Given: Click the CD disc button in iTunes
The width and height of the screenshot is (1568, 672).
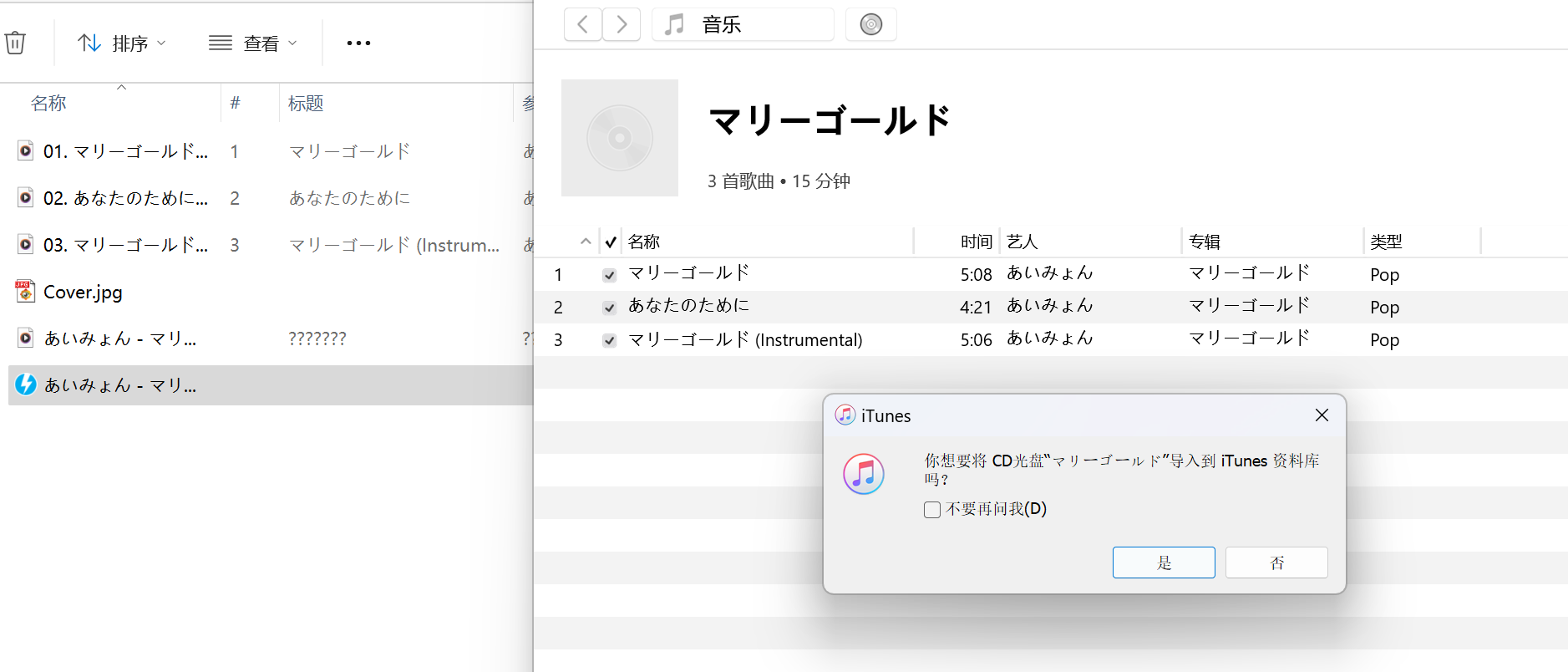Looking at the screenshot, I should pos(871,24).
